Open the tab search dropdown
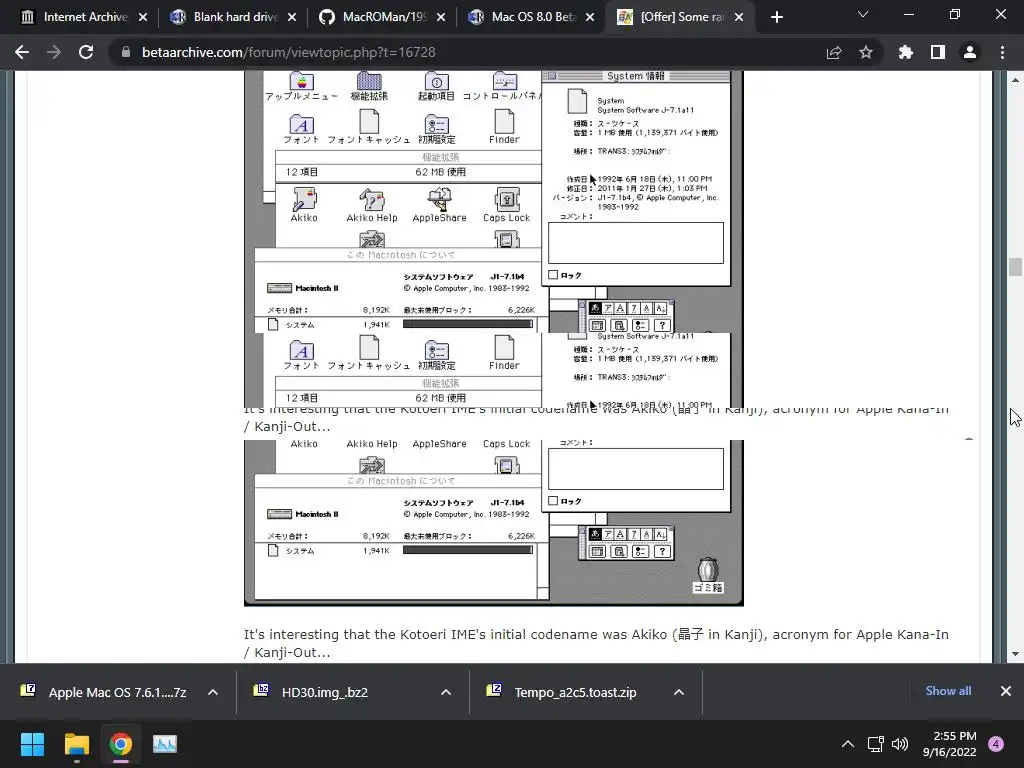 click(863, 14)
